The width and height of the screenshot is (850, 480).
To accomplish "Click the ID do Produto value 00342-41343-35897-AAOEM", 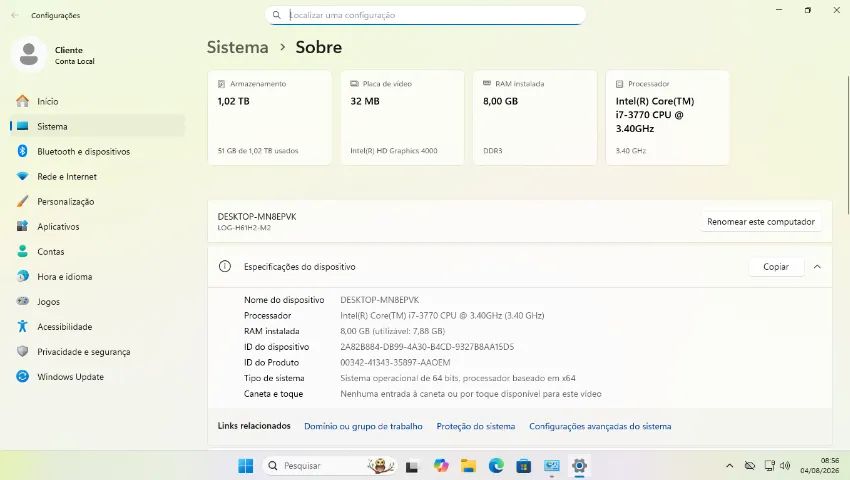I will (395, 362).
